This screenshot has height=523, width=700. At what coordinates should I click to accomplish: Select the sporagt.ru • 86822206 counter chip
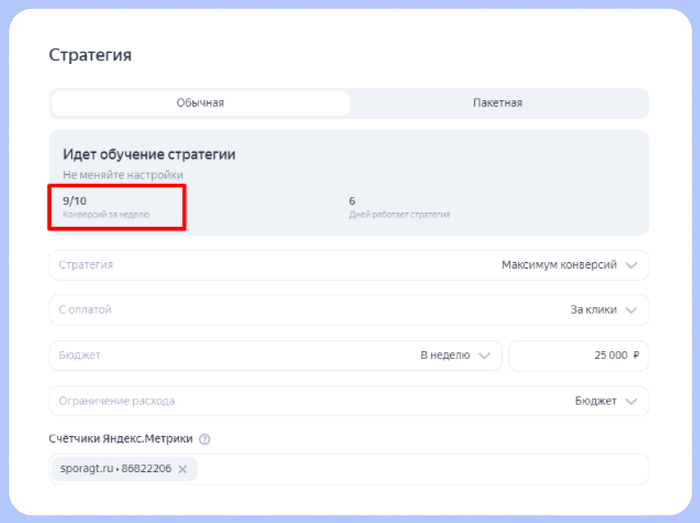(113, 469)
